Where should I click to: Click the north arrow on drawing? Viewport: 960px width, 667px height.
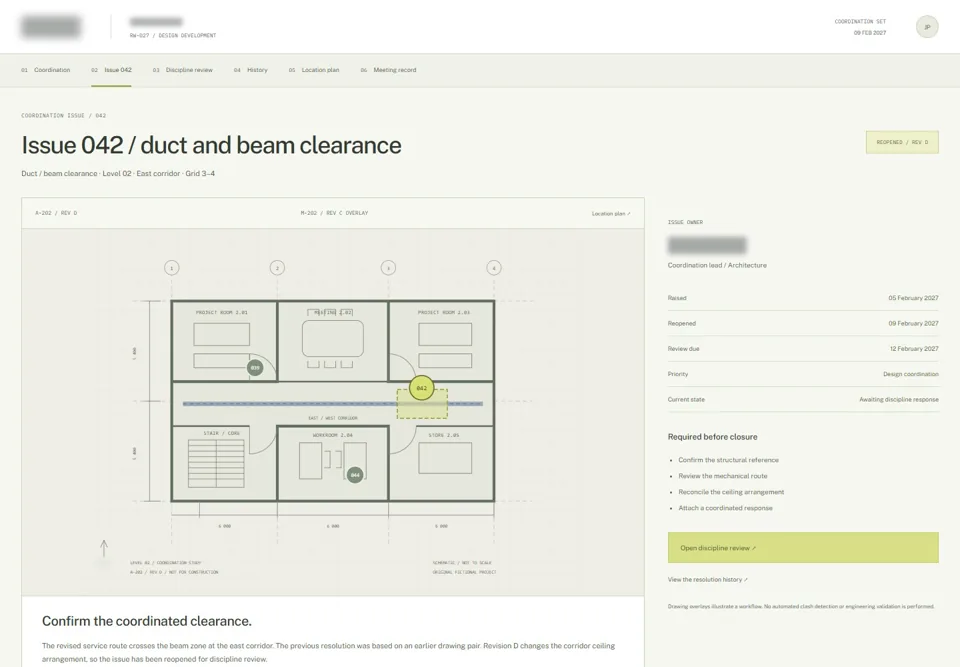[x=104, y=549]
